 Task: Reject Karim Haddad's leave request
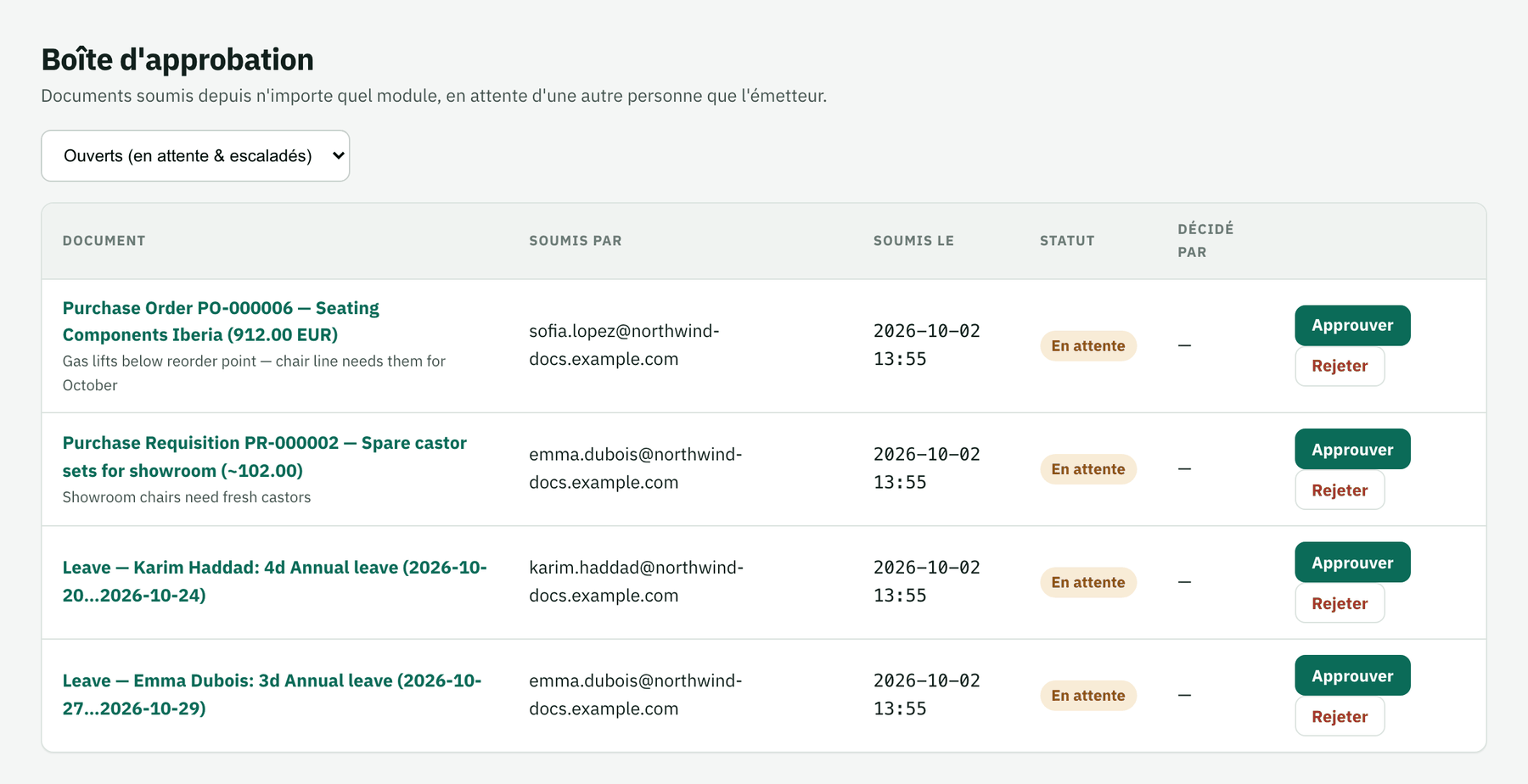click(1340, 603)
